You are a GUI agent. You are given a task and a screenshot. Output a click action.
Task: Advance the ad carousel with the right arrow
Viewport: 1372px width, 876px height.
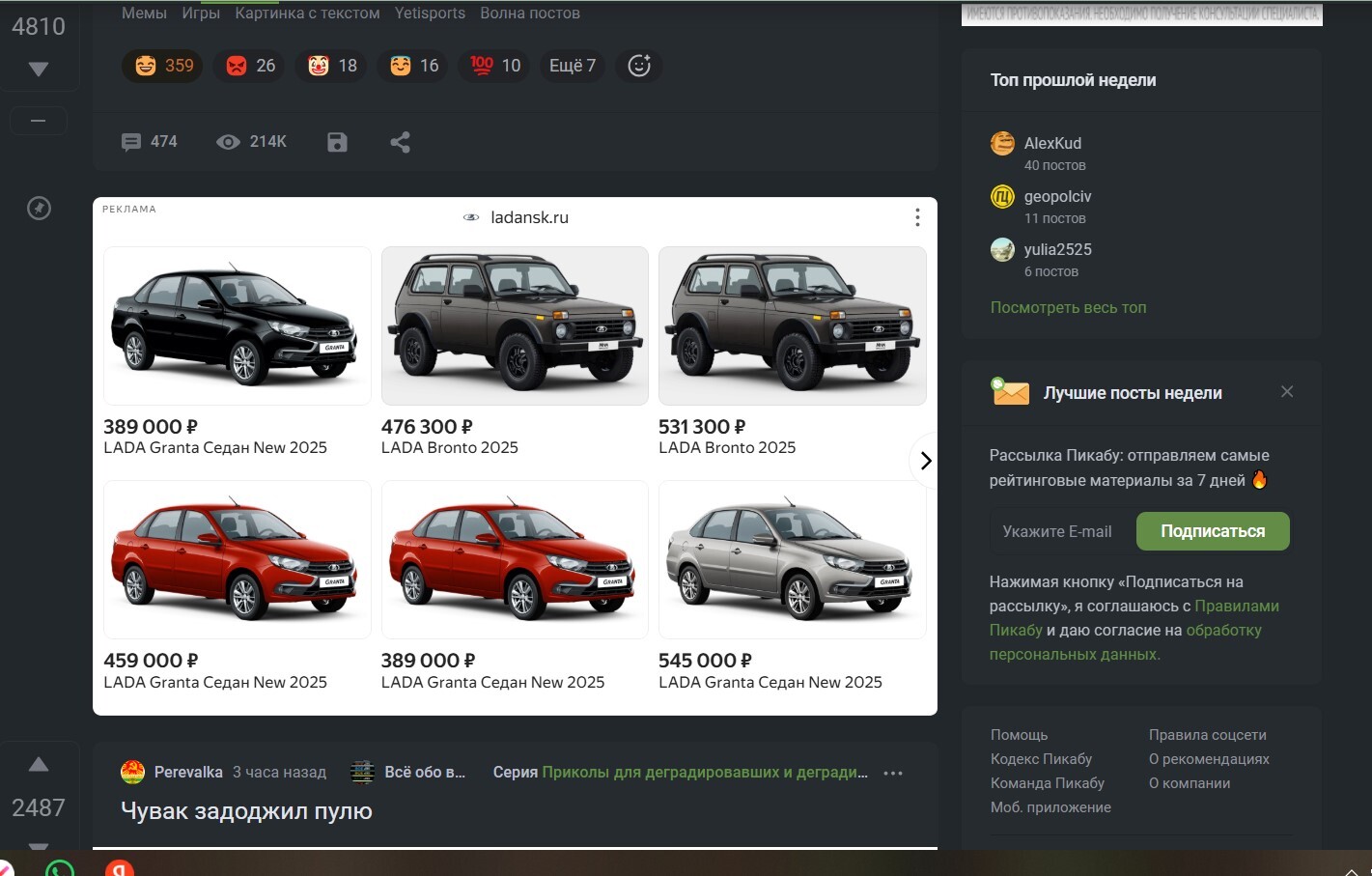tap(925, 461)
